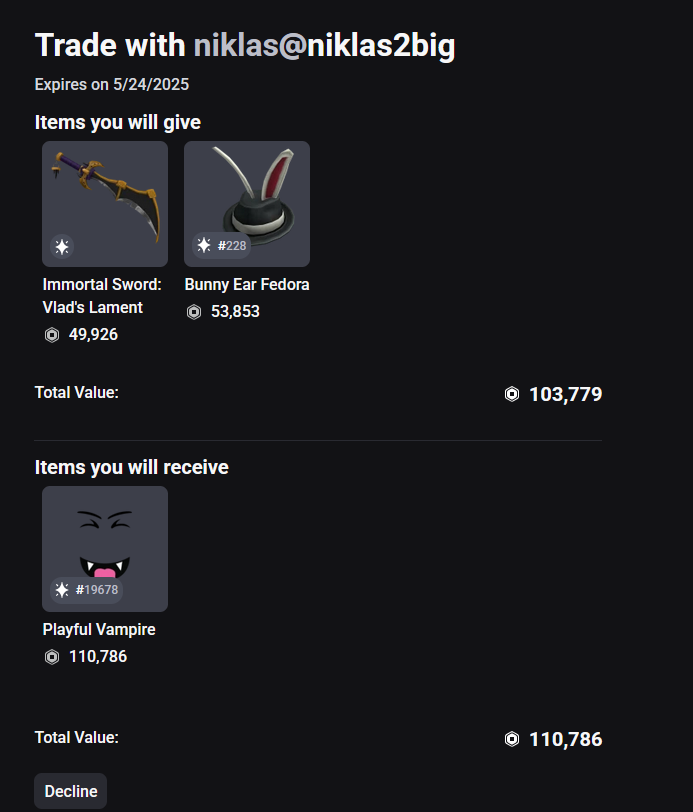693x812 pixels.
Task: Click the Bunny Ear Fedora thumbnail
Action: (x=246, y=203)
